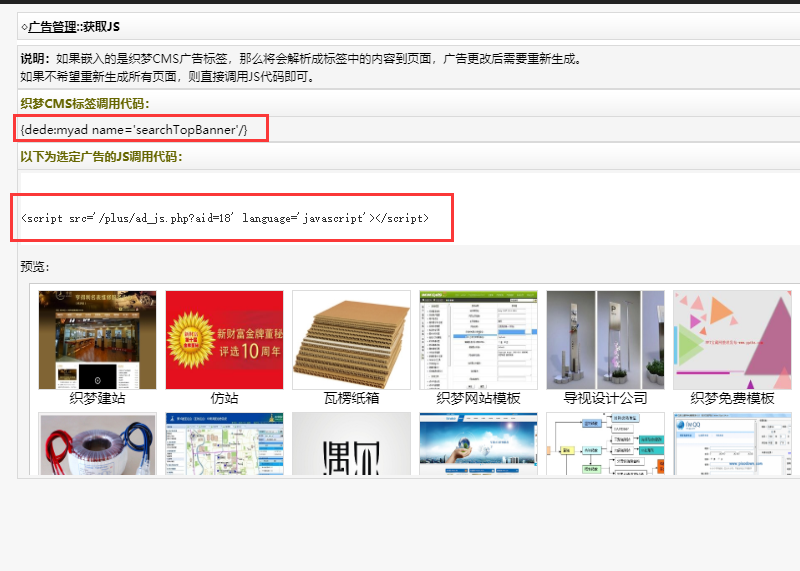Click the 瓦楞纸箱 caption link
The height and width of the screenshot is (571, 800).
click(x=352, y=398)
